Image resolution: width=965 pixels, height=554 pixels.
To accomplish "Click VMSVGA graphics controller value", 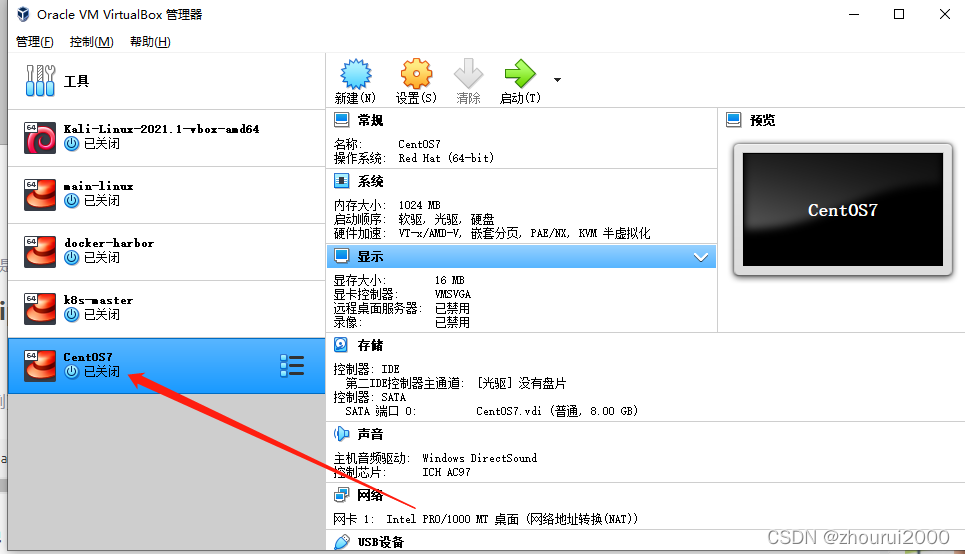I will click(453, 294).
